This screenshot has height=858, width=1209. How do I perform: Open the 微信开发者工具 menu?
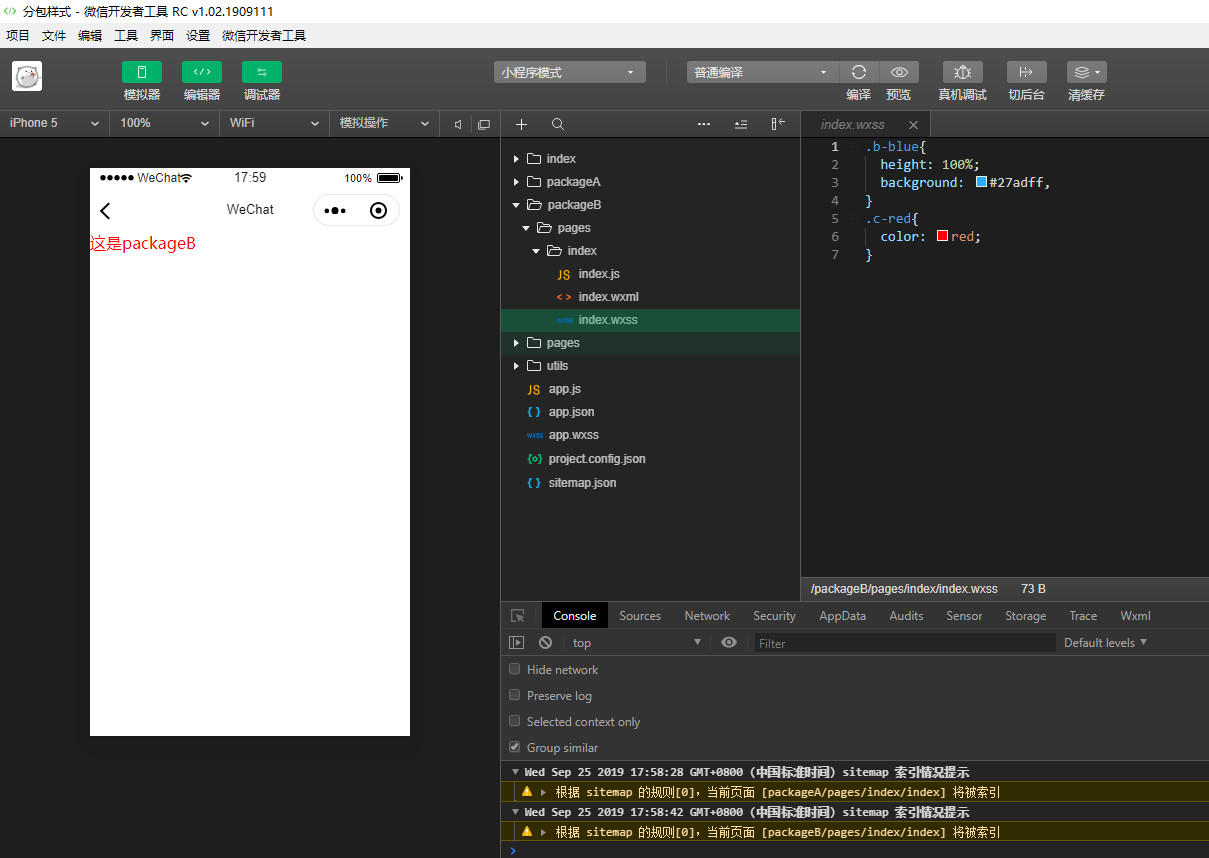coord(264,35)
